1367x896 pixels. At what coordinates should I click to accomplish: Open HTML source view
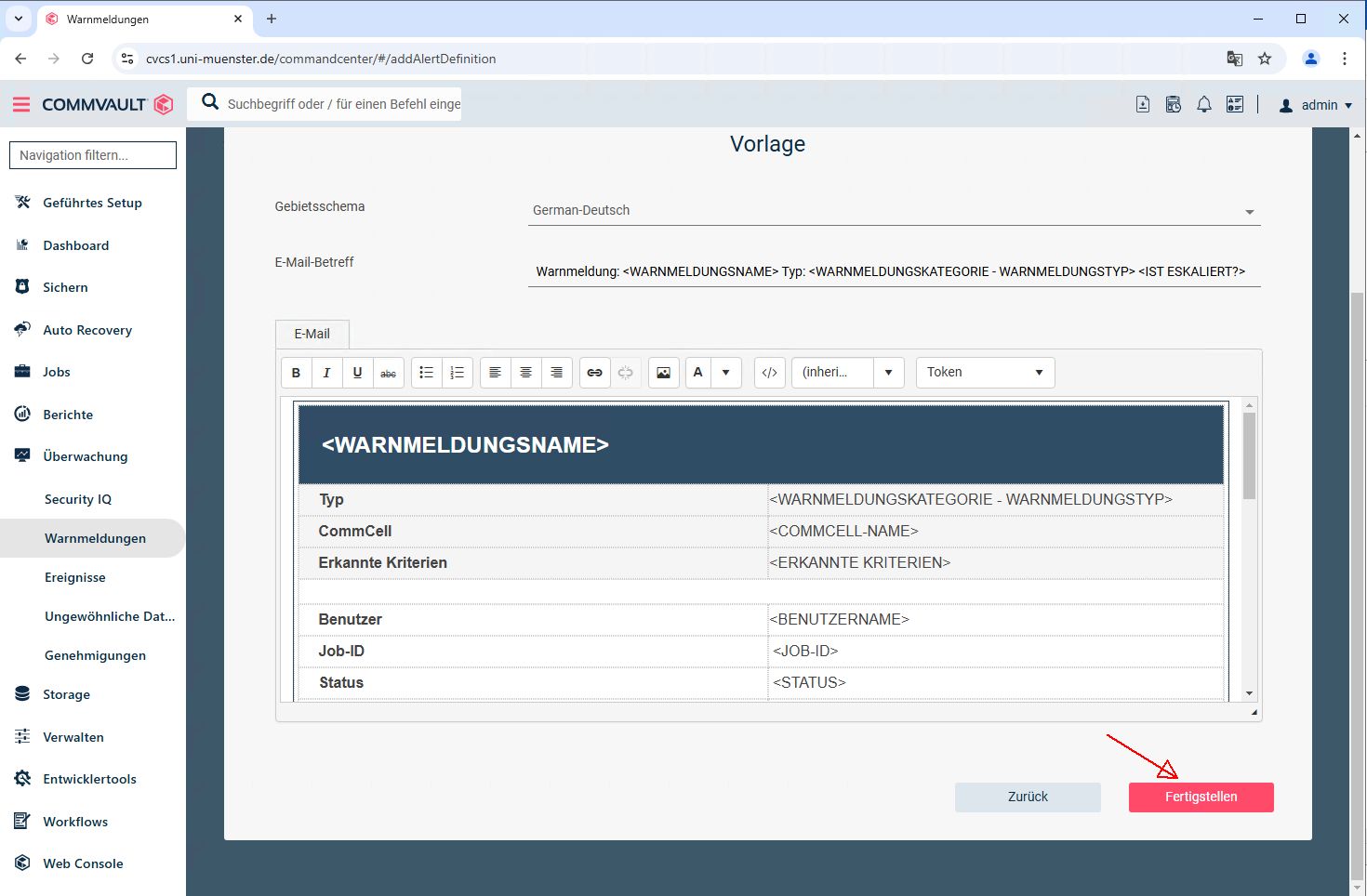click(769, 373)
